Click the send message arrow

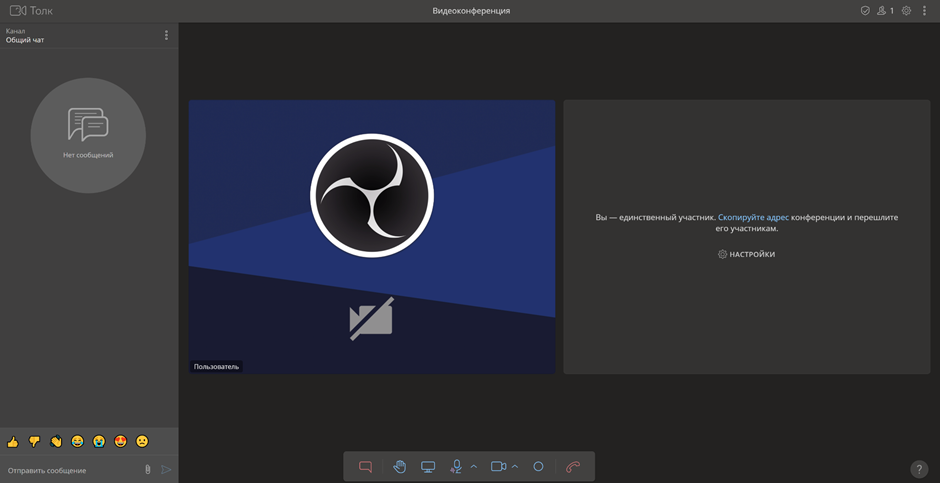(167, 470)
